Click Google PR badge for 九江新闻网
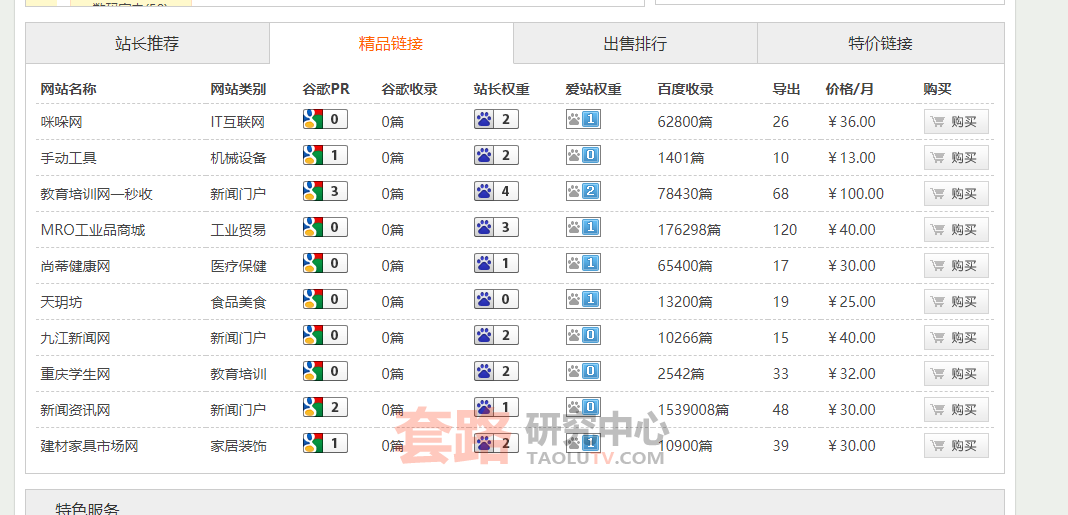 tap(325, 335)
